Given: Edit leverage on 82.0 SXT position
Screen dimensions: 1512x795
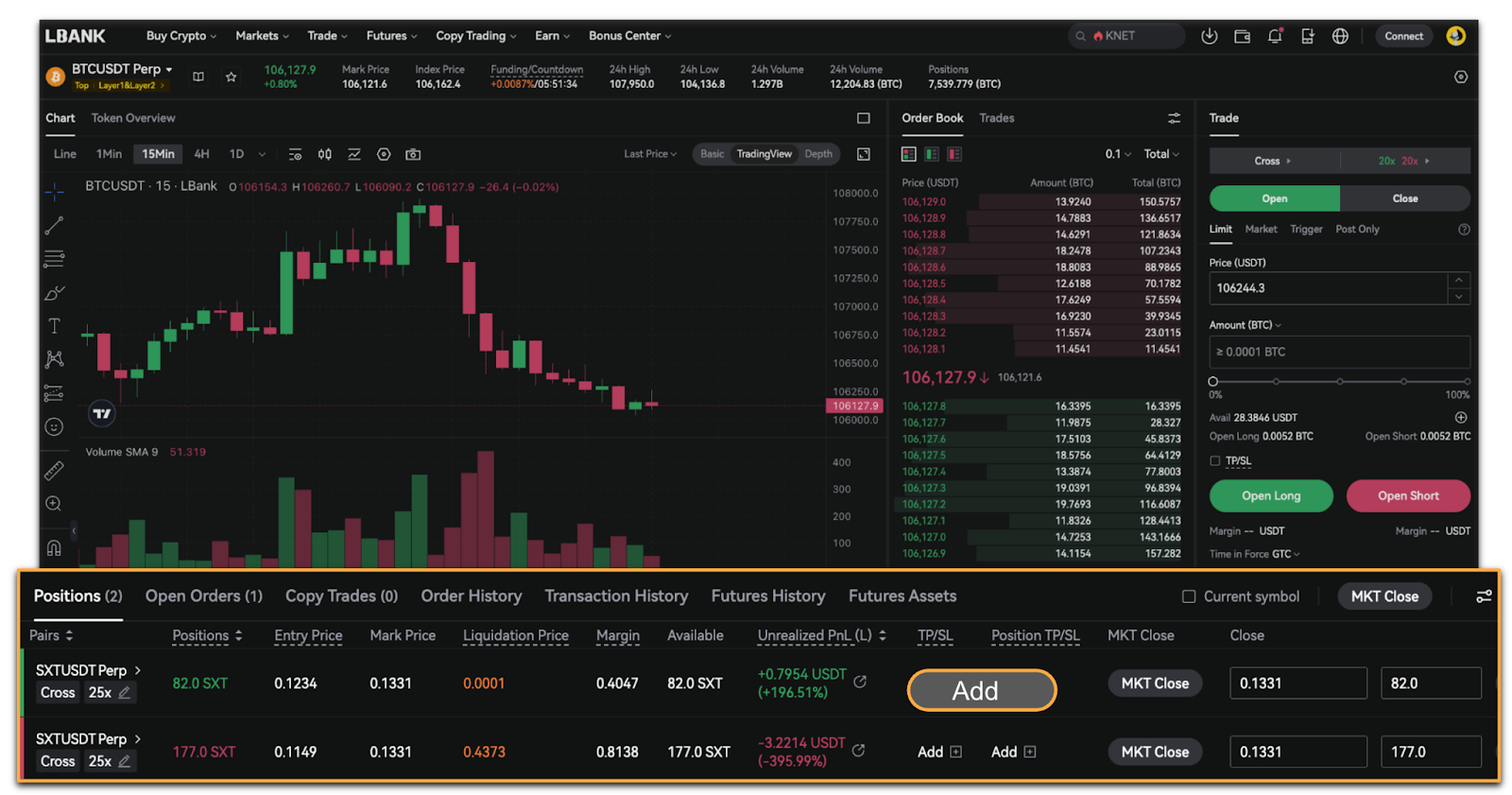Looking at the screenshot, I should click(x=124, y=693).
